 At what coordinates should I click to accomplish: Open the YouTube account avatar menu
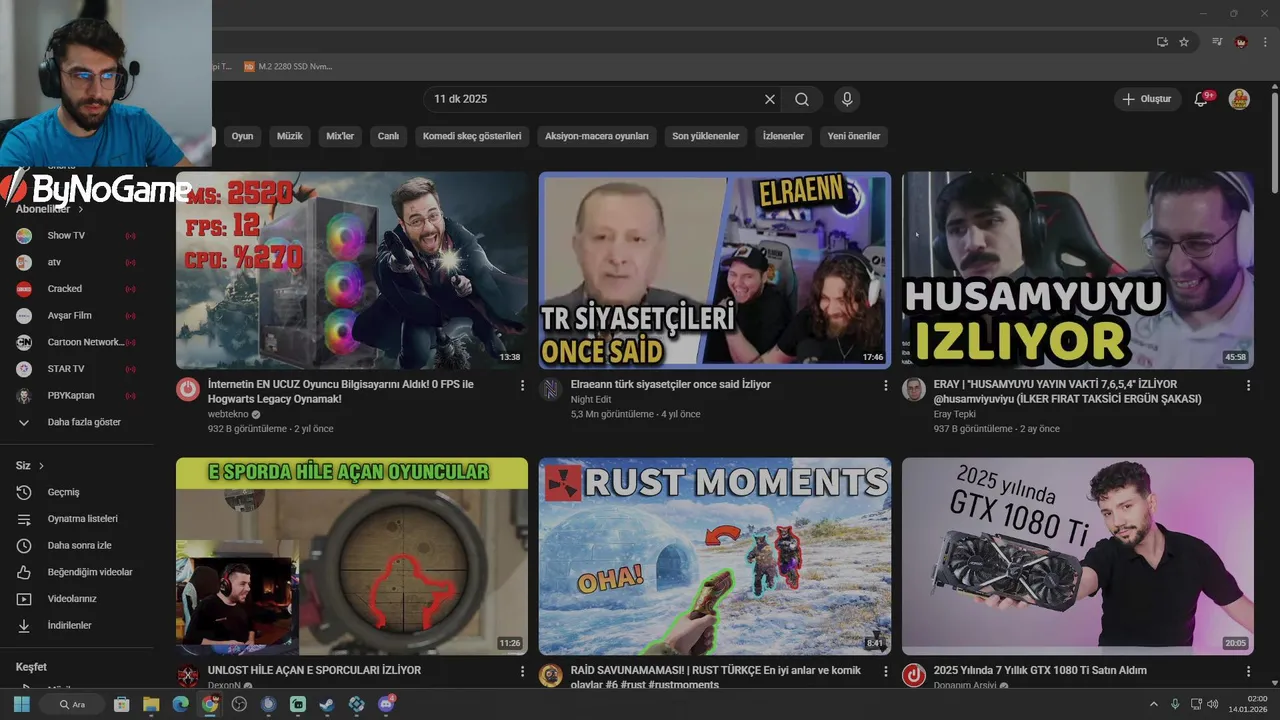pyautogui.click(x=1239, y=99)
